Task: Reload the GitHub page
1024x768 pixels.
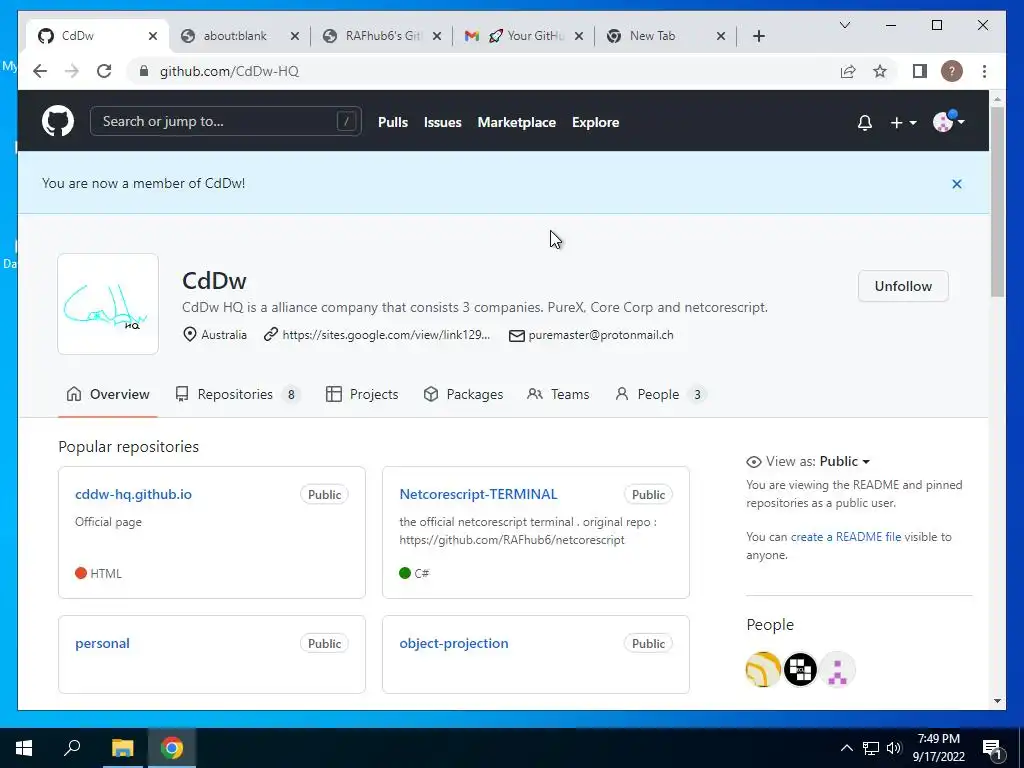Action: pyautogui.click(x=104, y=71)
